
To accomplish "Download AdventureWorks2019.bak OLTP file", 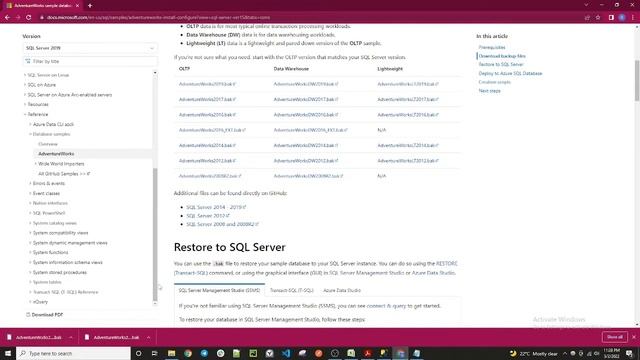I will click(207, 84).
